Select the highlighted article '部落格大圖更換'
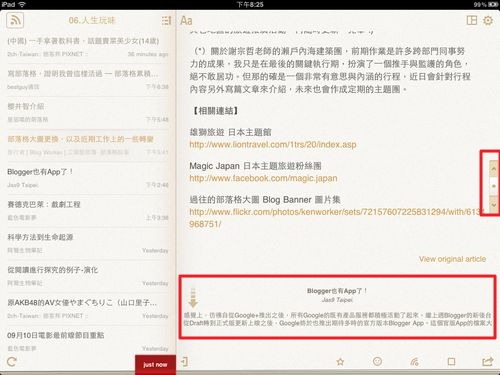This screenshot has width=500, height=375. point(88,145)
